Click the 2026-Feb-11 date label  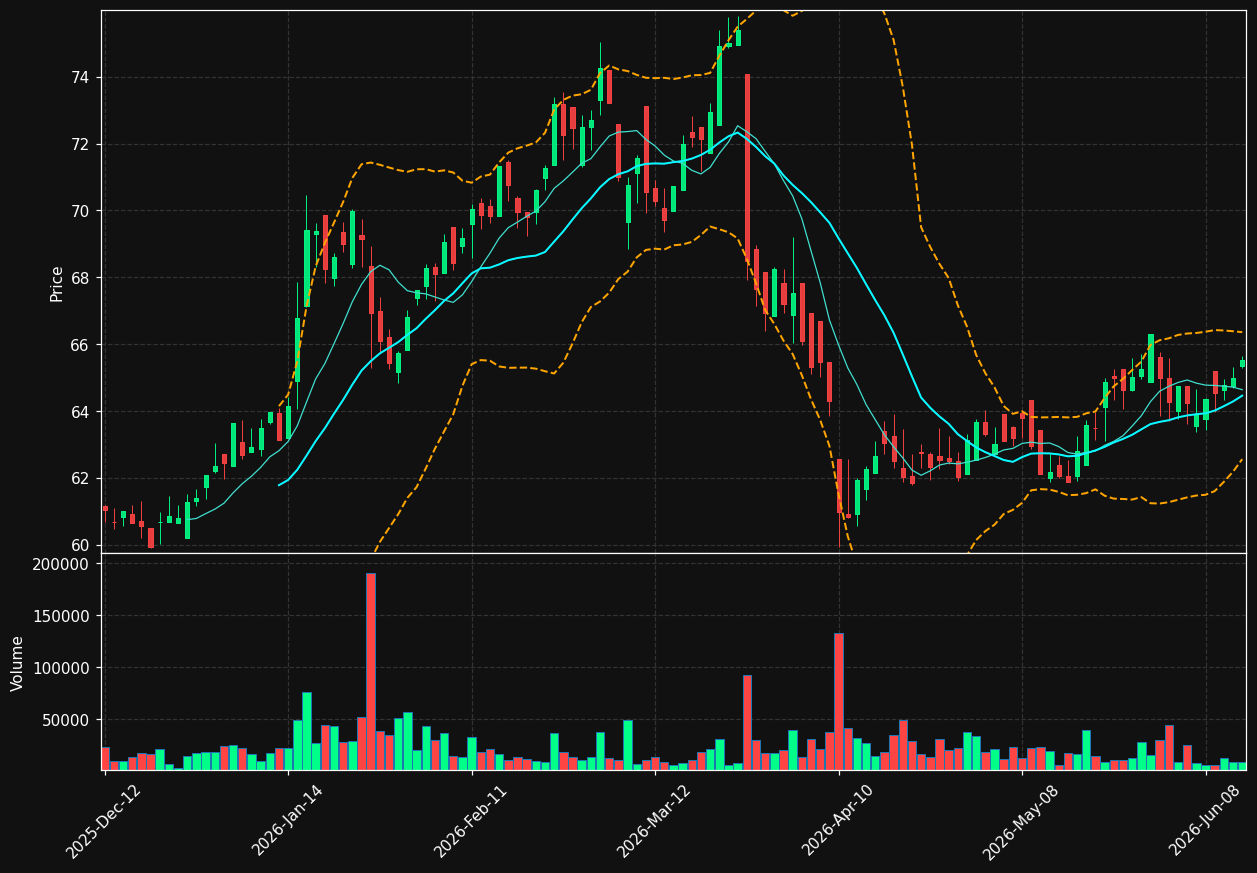point(471,820)
